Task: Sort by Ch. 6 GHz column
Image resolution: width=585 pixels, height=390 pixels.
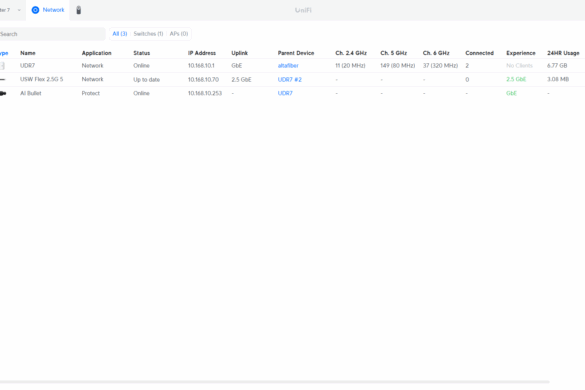Action: [x=436, y=53]
